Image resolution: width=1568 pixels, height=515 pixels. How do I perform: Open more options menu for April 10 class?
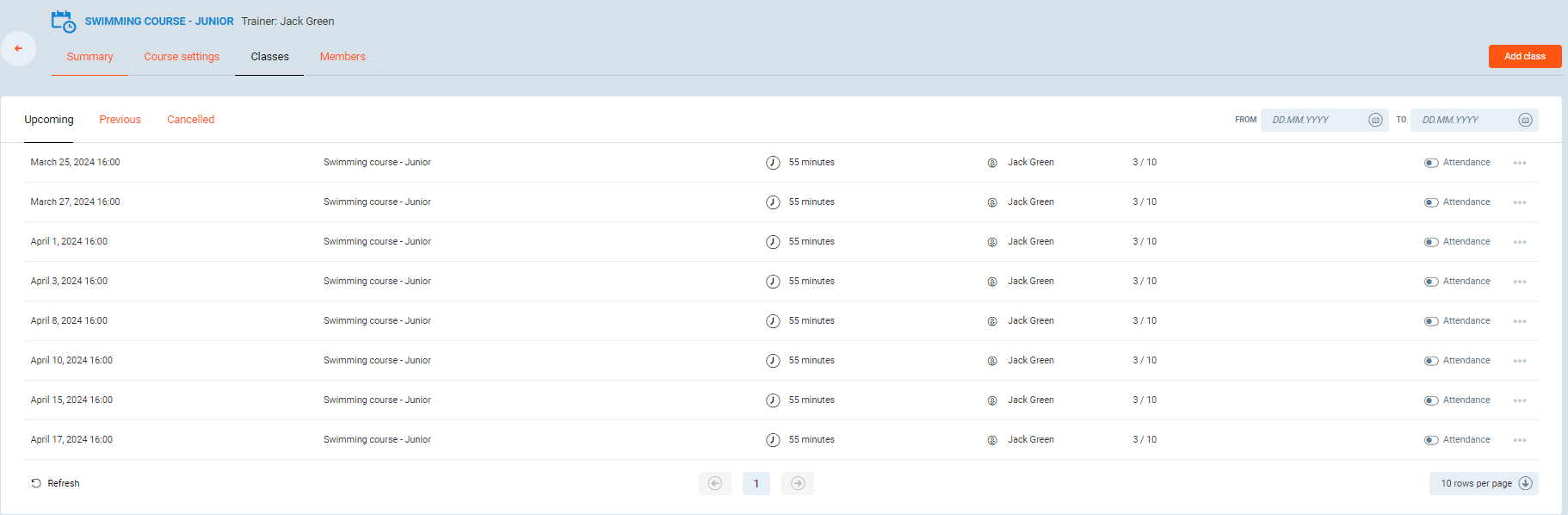(1520, 361)
